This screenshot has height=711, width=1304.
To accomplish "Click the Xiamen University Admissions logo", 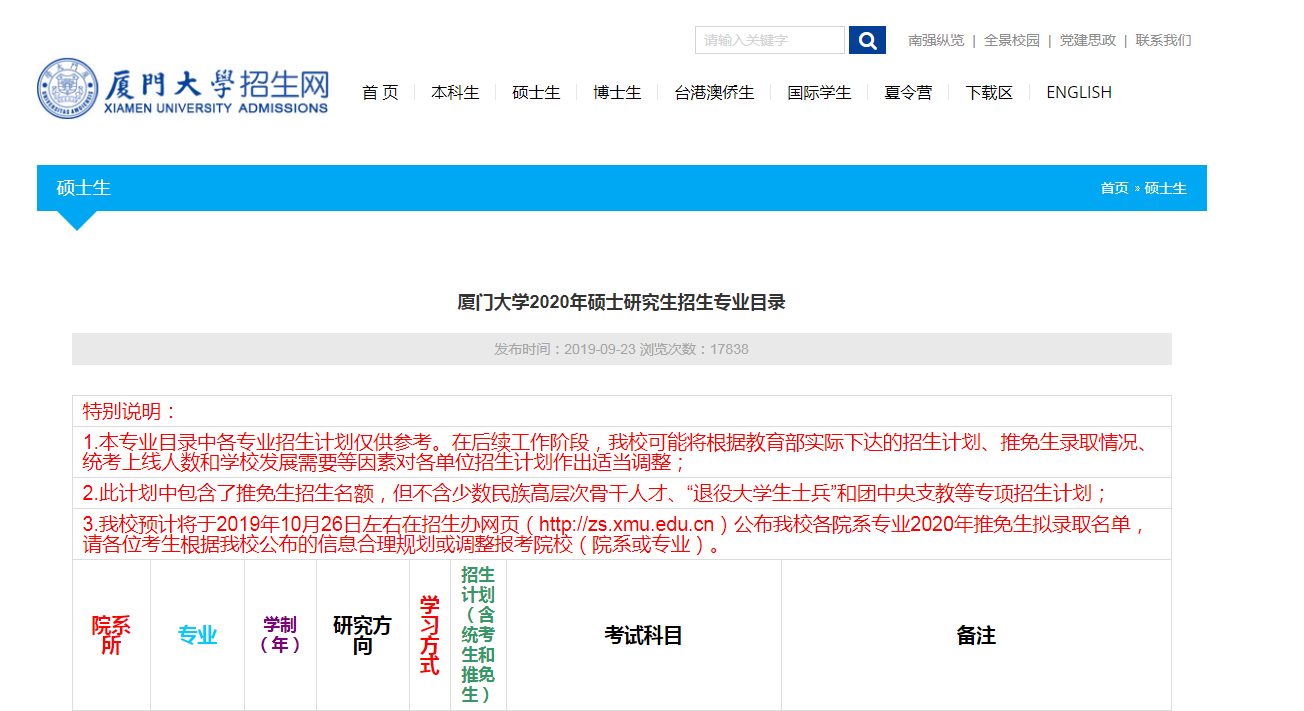I will 184,89.
